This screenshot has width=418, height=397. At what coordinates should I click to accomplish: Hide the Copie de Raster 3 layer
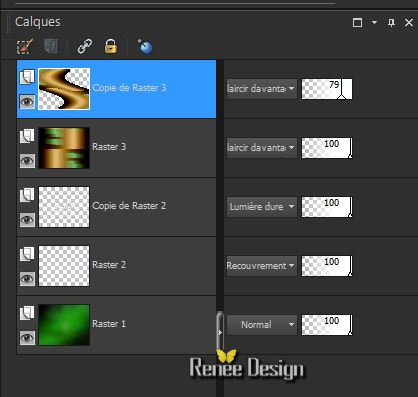tap(27, 101)
